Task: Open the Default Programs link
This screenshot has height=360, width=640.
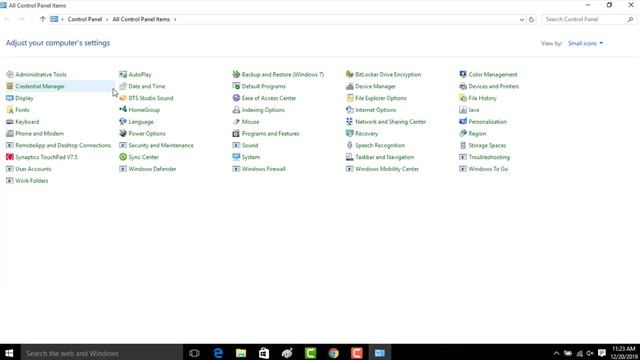Action: pos(264,86)
